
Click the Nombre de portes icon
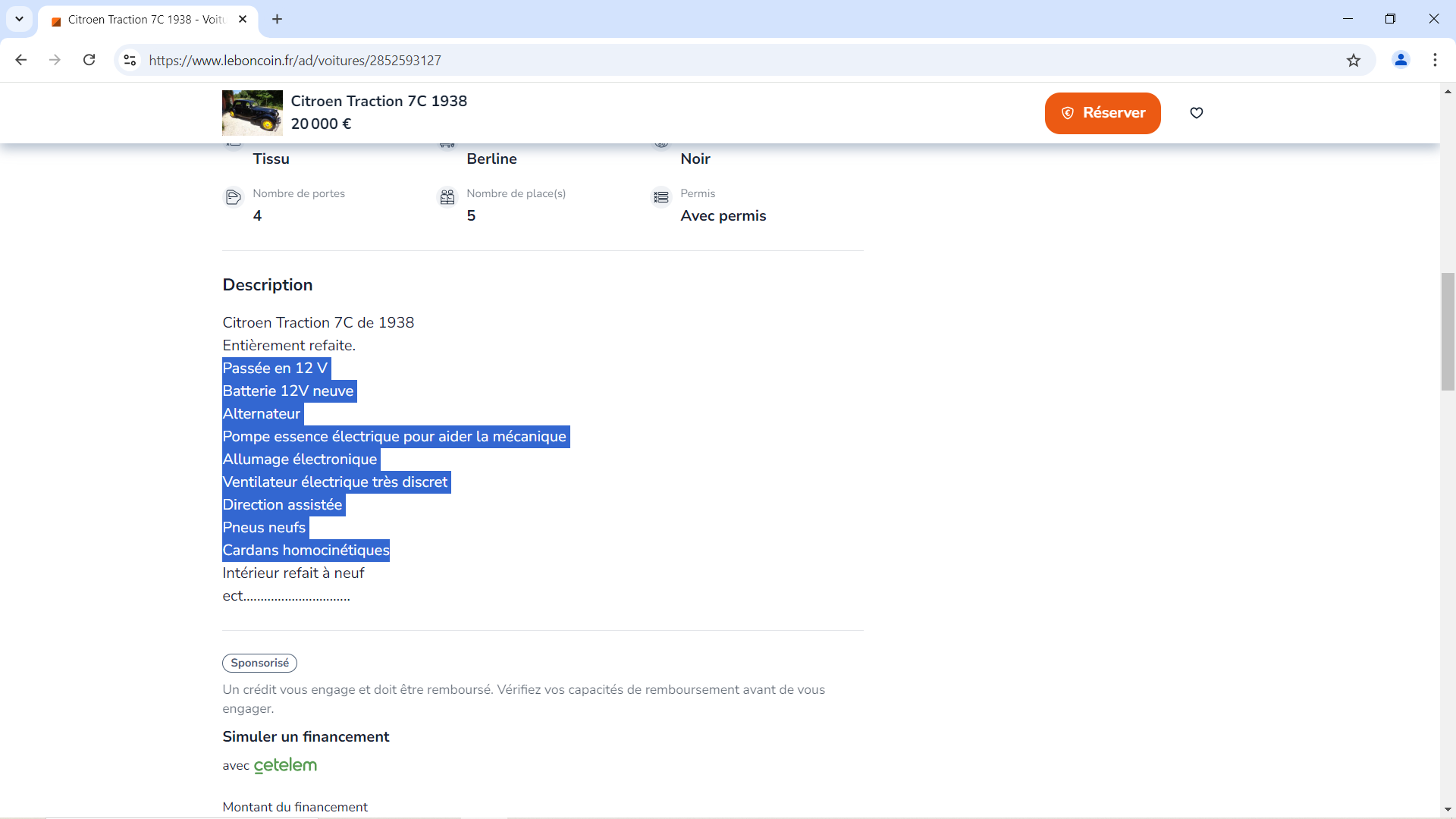(x=233, y=197)
